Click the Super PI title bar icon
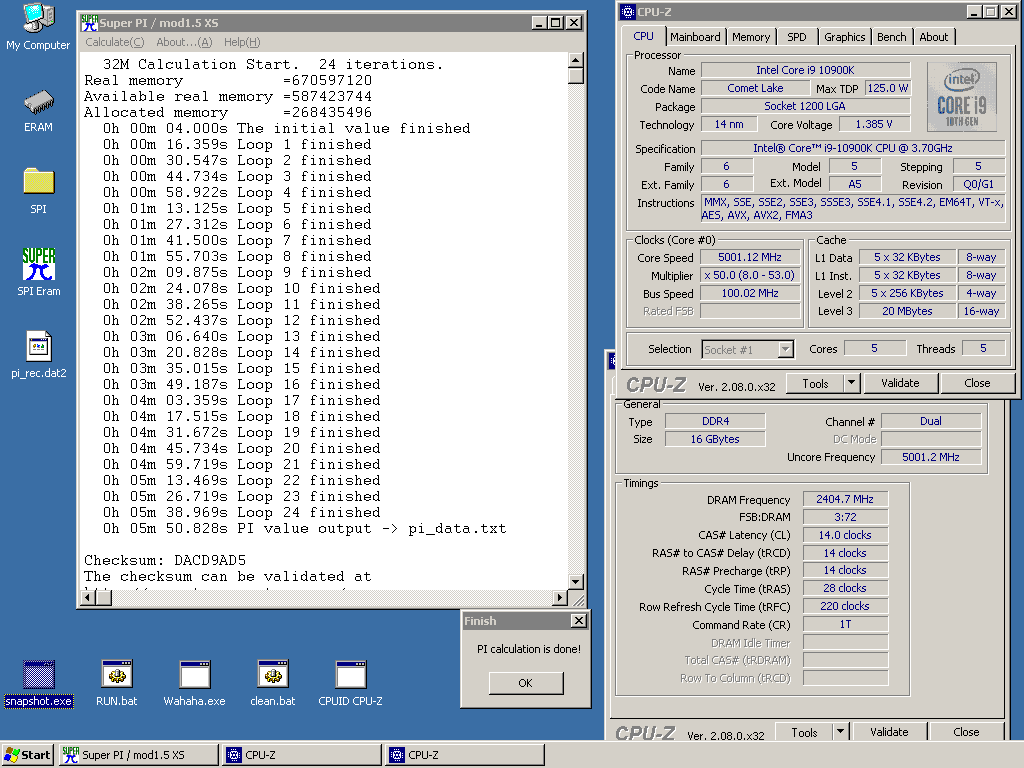The width and height of the screenshot is (1024, 768). tap(89, 23)
